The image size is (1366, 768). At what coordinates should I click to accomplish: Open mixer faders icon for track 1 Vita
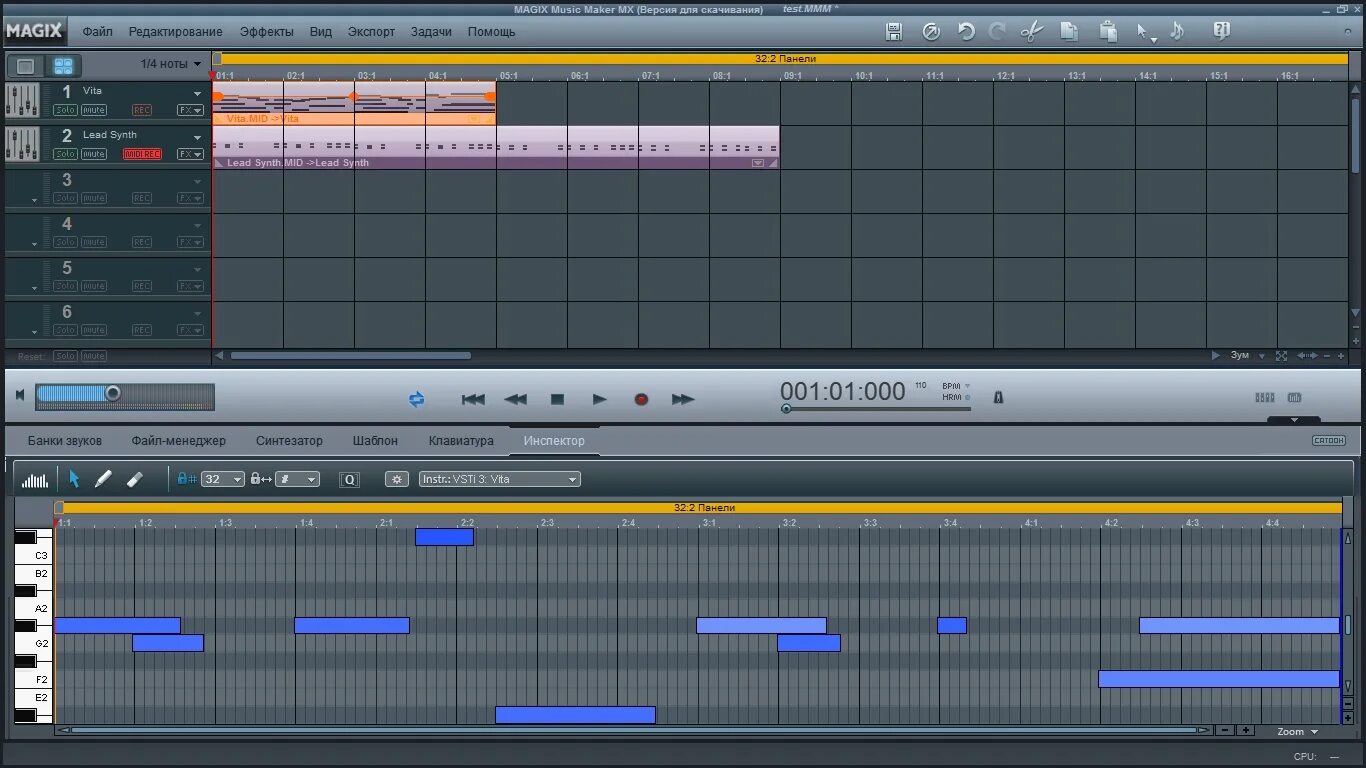pos(22,100)
